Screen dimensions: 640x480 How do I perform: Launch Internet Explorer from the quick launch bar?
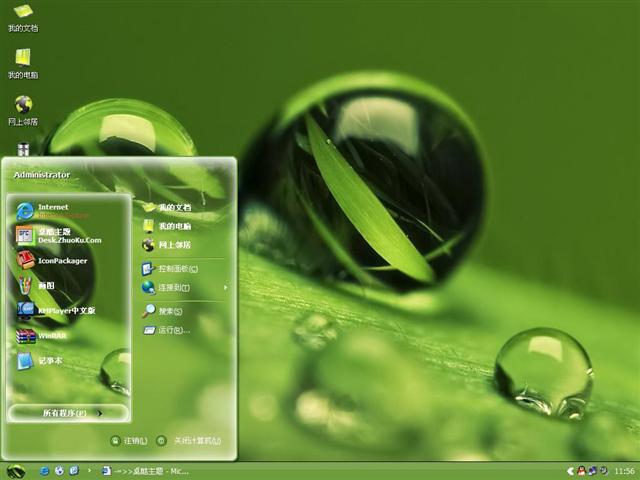coord(44,471)
